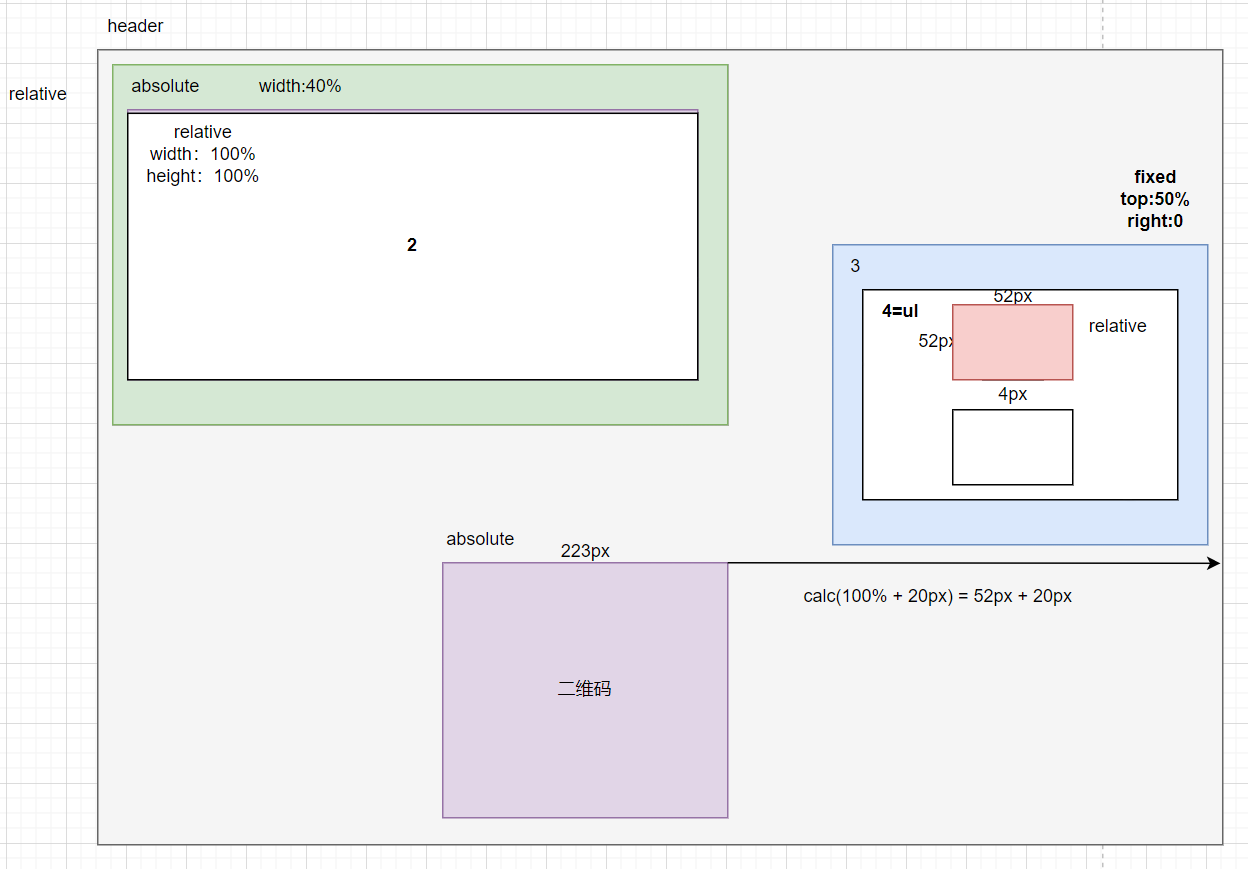1248x869 pixels.
Task: Select the bold "2" label in white box
Action: tap(412, 245)
